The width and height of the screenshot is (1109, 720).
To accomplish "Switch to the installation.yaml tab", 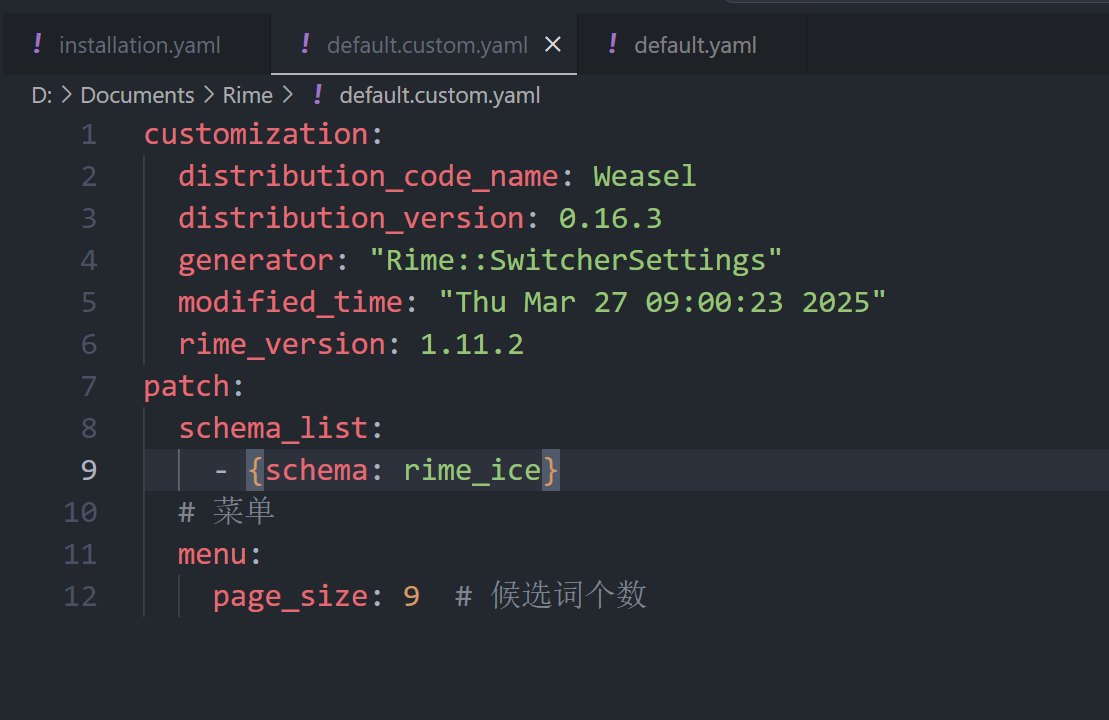I will pos(139,45).
